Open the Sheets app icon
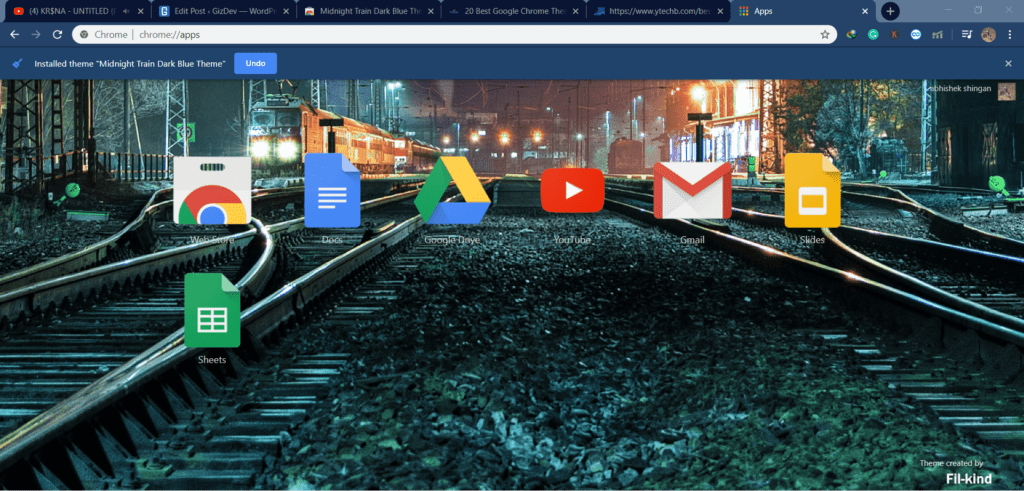Image resolution: width=1024 pixels, height=491 pixels. coord(212,310)
